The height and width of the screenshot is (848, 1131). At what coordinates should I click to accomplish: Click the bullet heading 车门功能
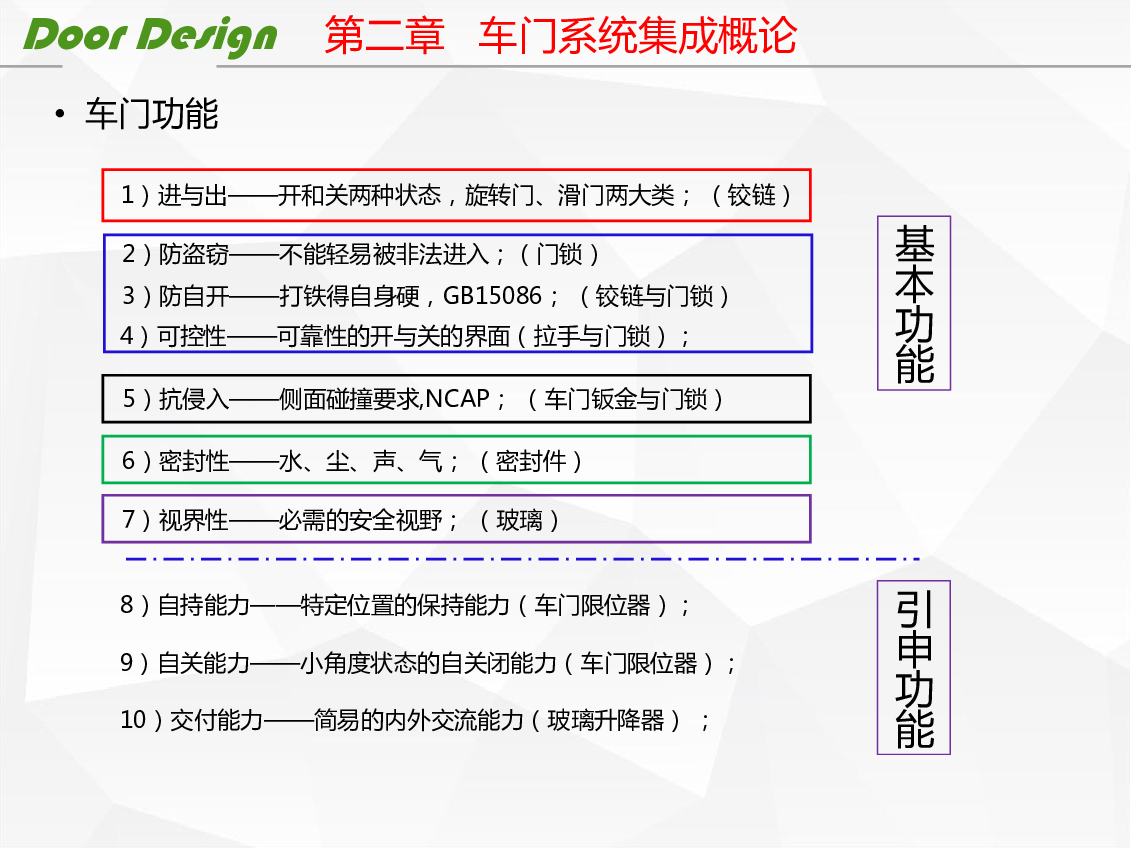(x=151, y=114)
